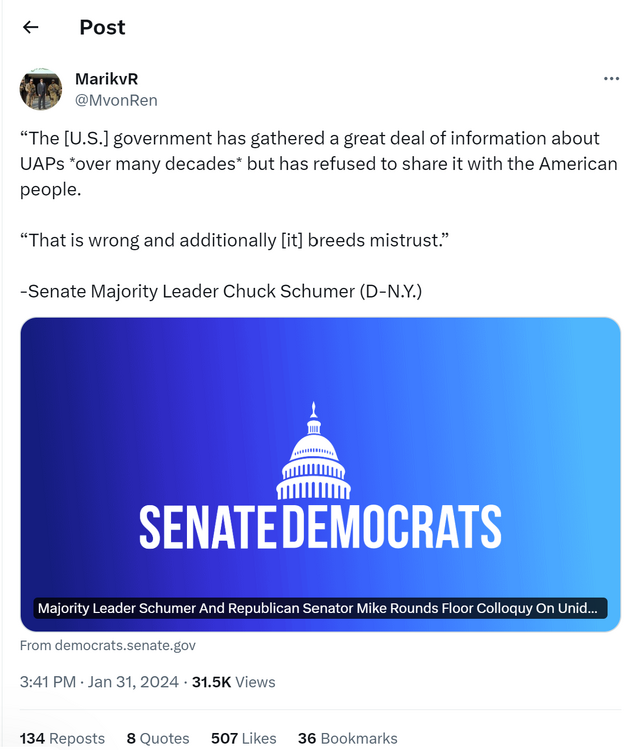Open the post's more options menu

point(611,79)
